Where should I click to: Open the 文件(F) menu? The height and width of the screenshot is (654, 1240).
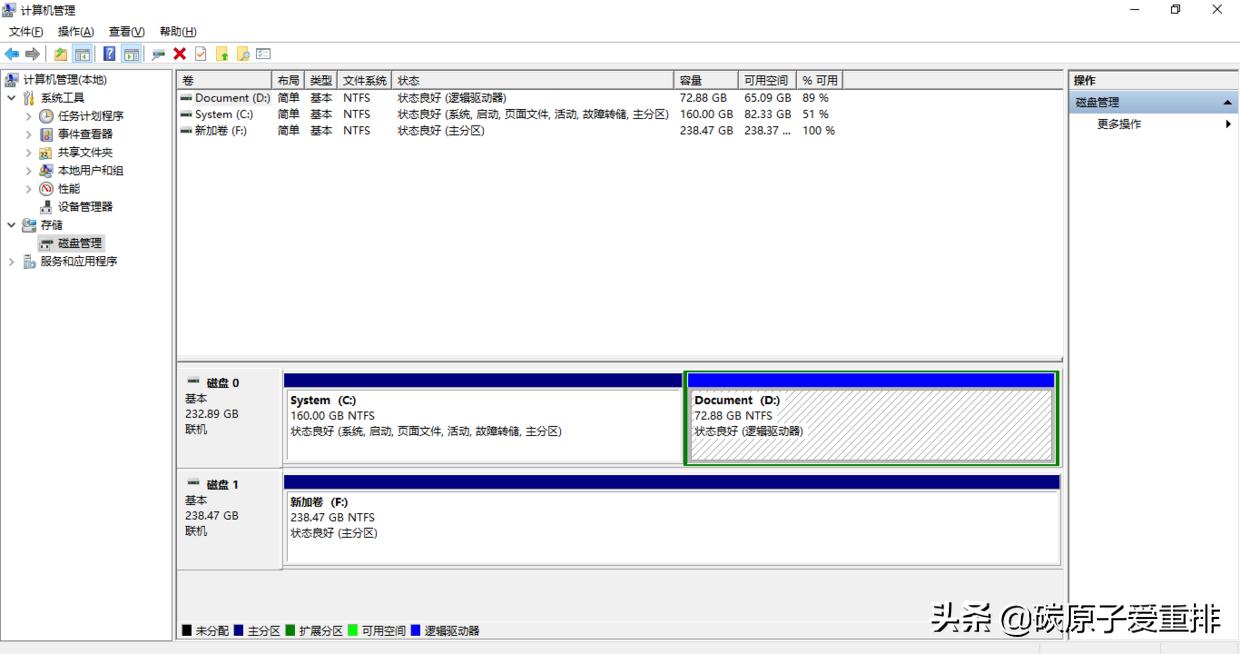pyautogui.click(x=26, y=32)
